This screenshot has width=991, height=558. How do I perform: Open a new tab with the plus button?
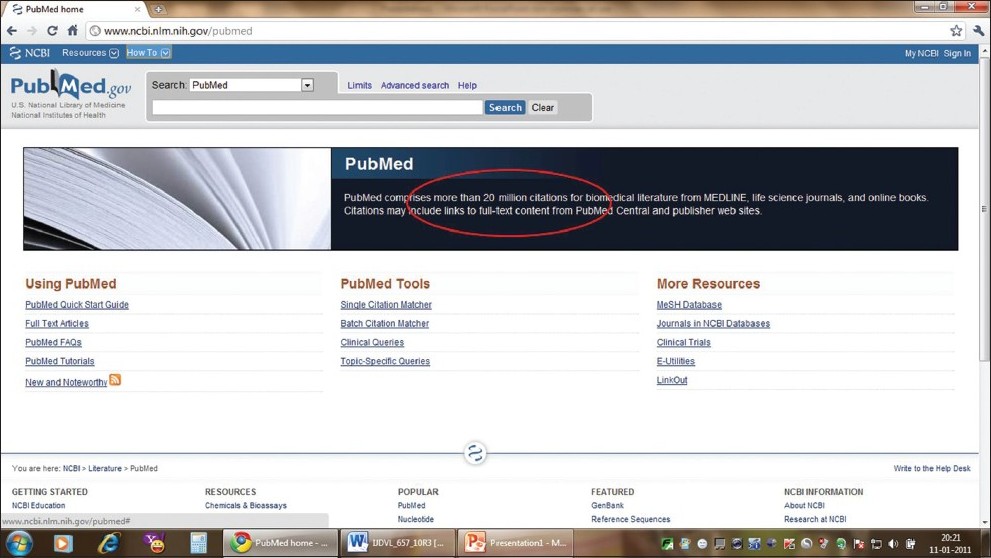point(158,9)
